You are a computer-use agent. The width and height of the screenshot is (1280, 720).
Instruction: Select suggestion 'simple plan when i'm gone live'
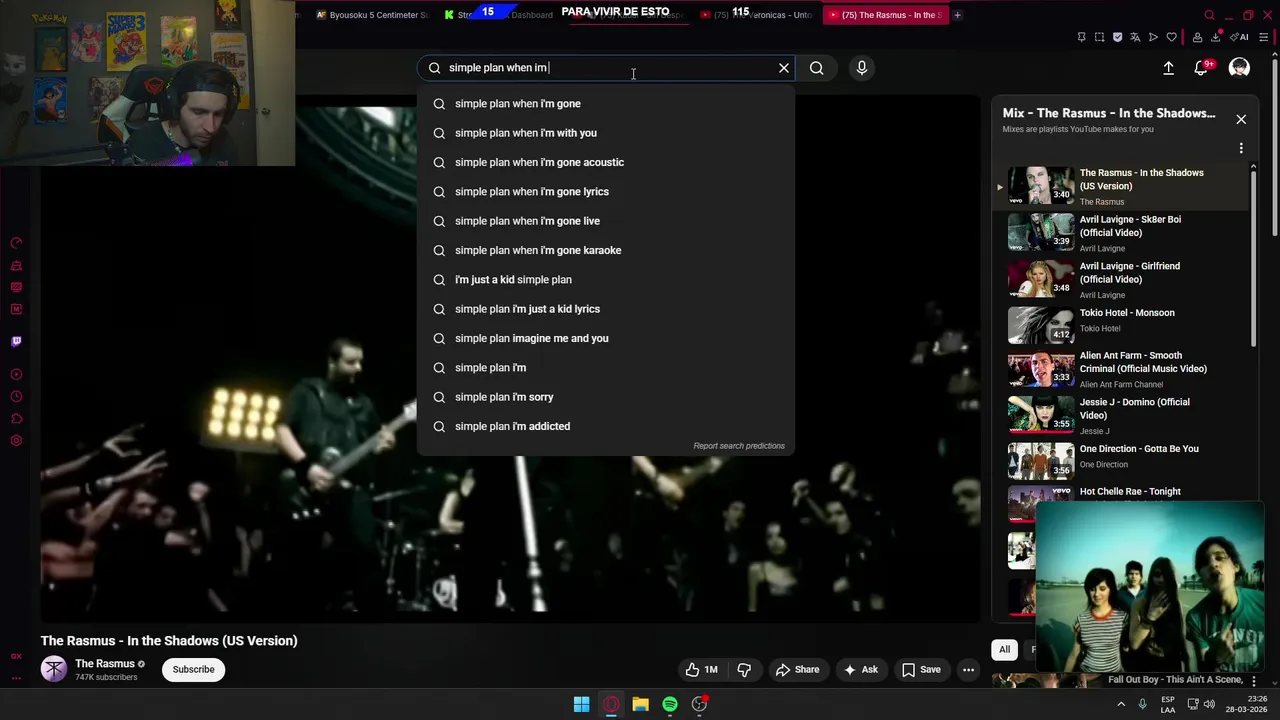coord(606,221)
